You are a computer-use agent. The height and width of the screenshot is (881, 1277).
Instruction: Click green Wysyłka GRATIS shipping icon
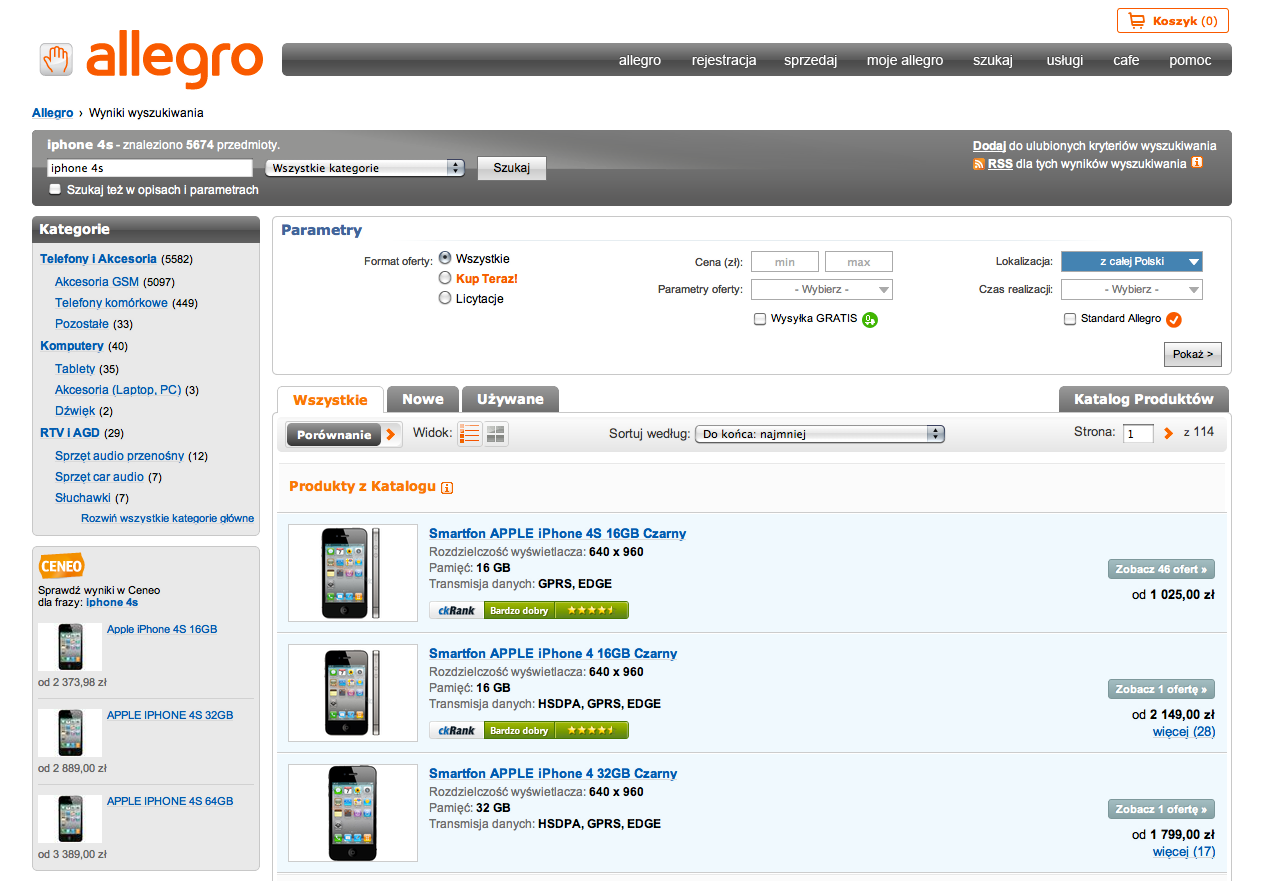(x=870, y=320)
